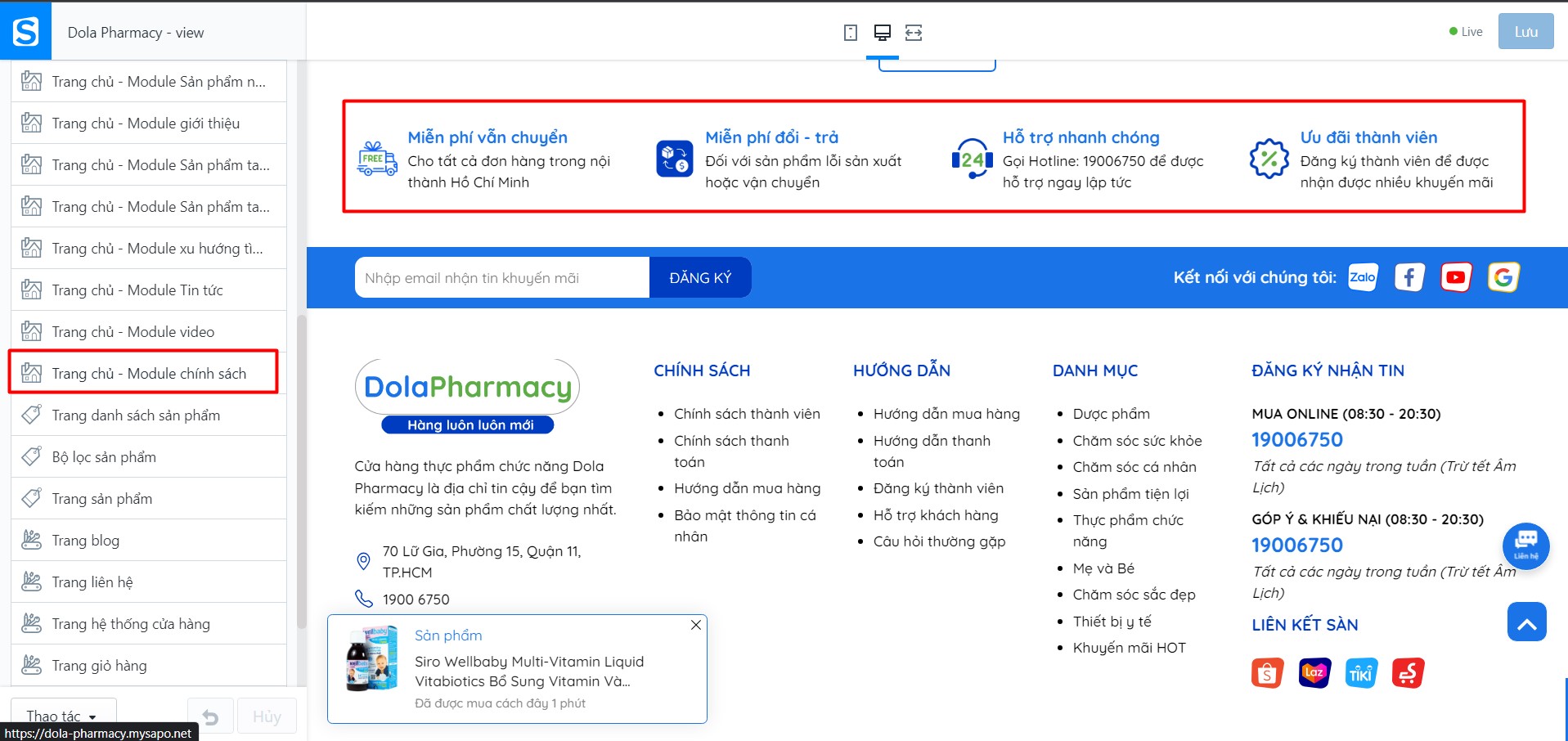Viewport: 1568px width, 741px height.
Task: Select Trang chủ - Module Tin tức
Action: (x=149, y=290)
